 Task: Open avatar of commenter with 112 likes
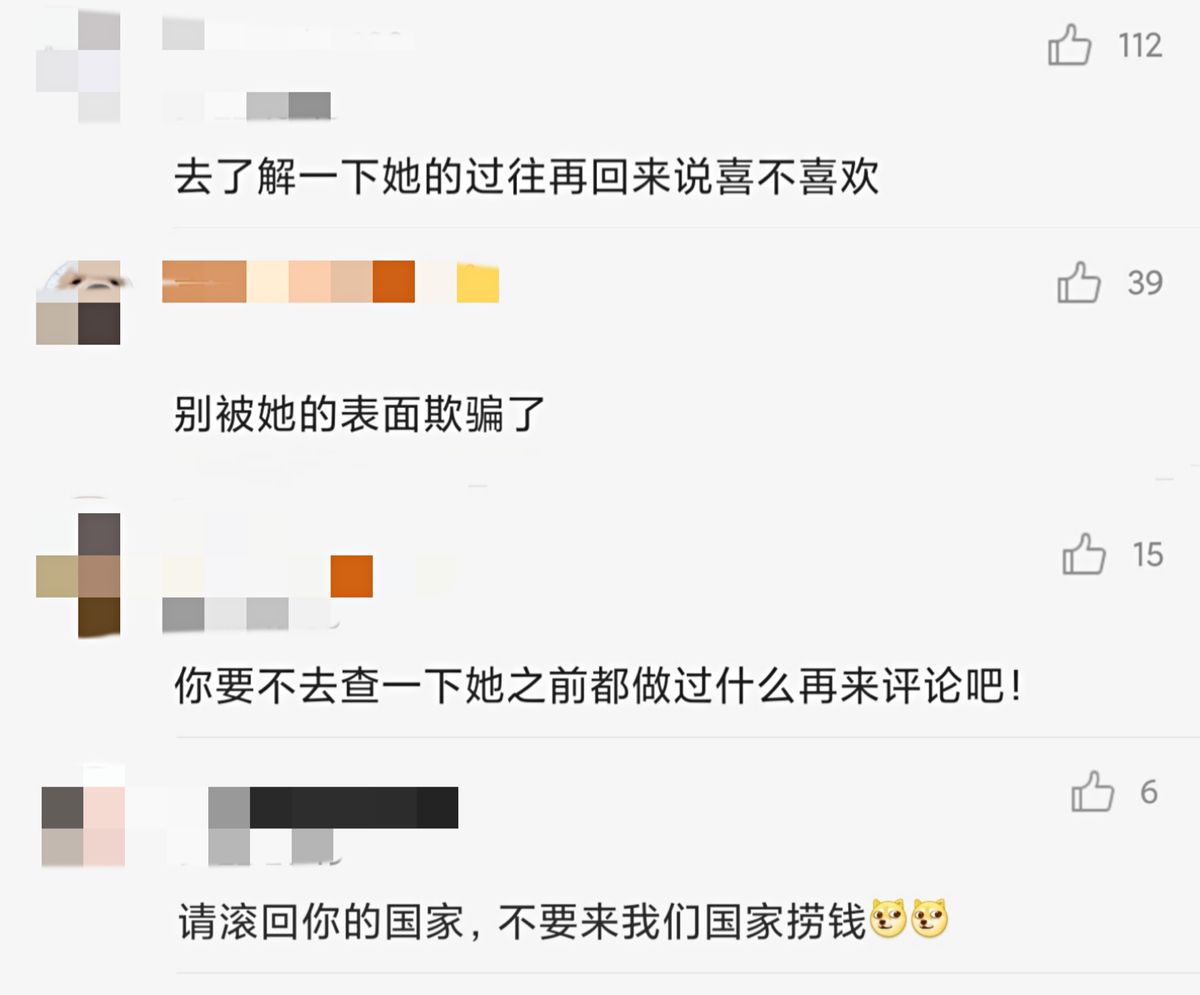[x=78, y=66]
